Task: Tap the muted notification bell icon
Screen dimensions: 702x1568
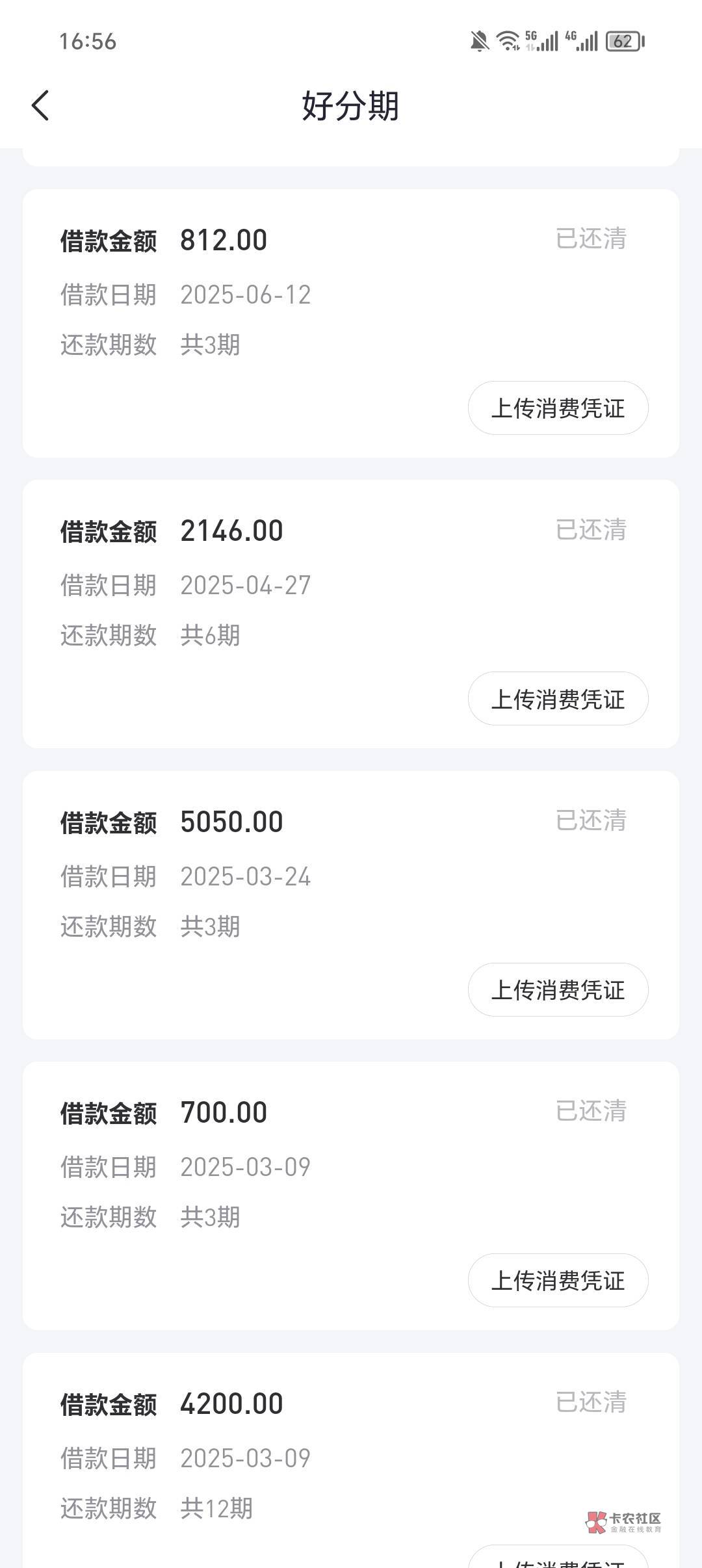Action: point(479,42)
